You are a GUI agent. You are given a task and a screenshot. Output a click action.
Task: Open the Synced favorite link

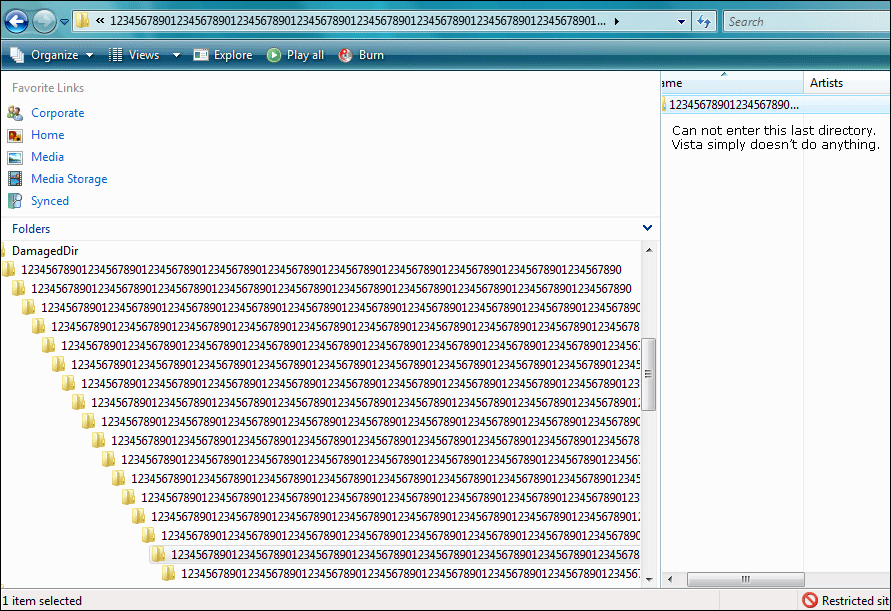pos(49,201)
